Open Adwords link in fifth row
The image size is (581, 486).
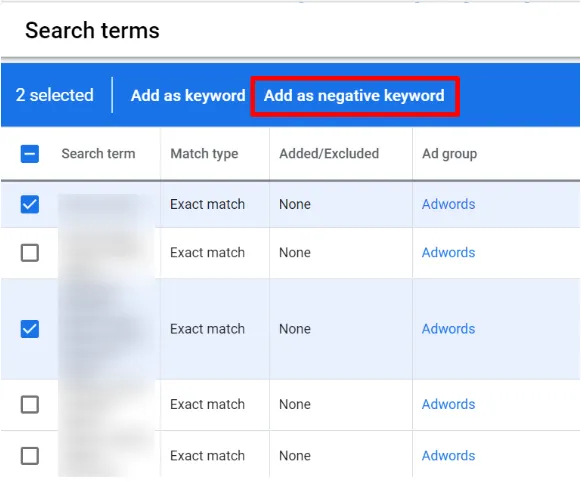click(448, 456)
